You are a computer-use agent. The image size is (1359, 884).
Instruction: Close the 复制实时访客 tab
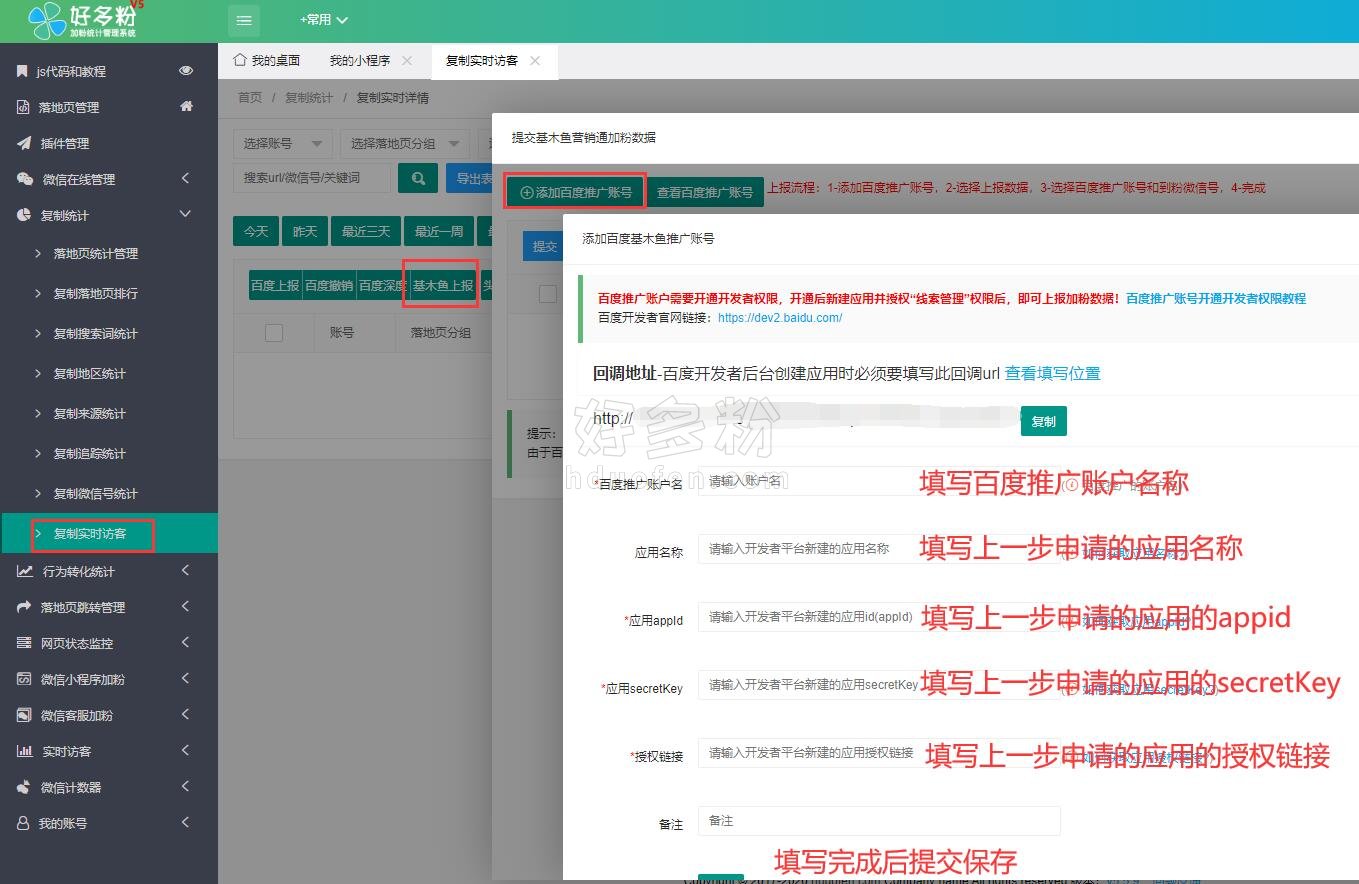pyautogui.click(x=535, y=61)
